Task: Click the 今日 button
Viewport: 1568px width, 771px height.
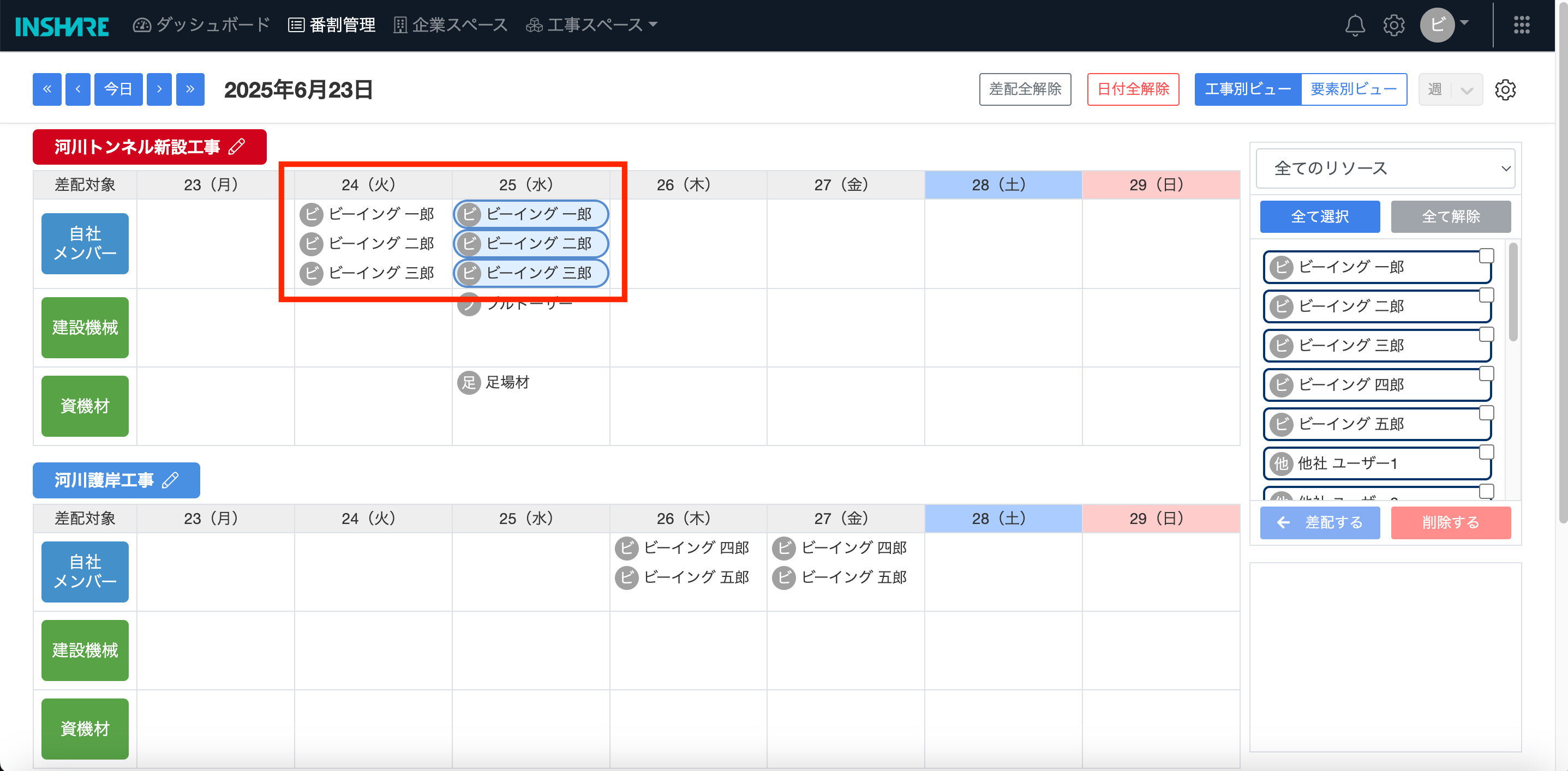Action: tap(118, 89)
